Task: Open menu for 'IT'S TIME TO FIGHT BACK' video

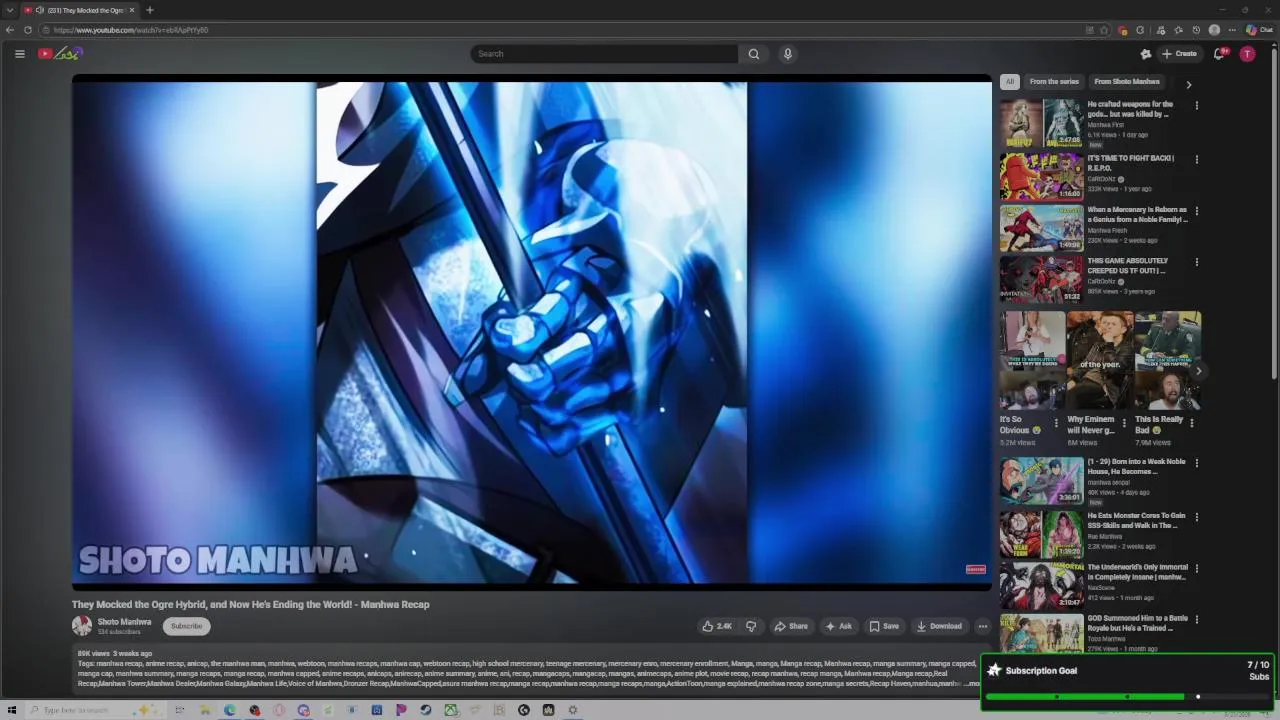Action: click(x=1196, y=159)
